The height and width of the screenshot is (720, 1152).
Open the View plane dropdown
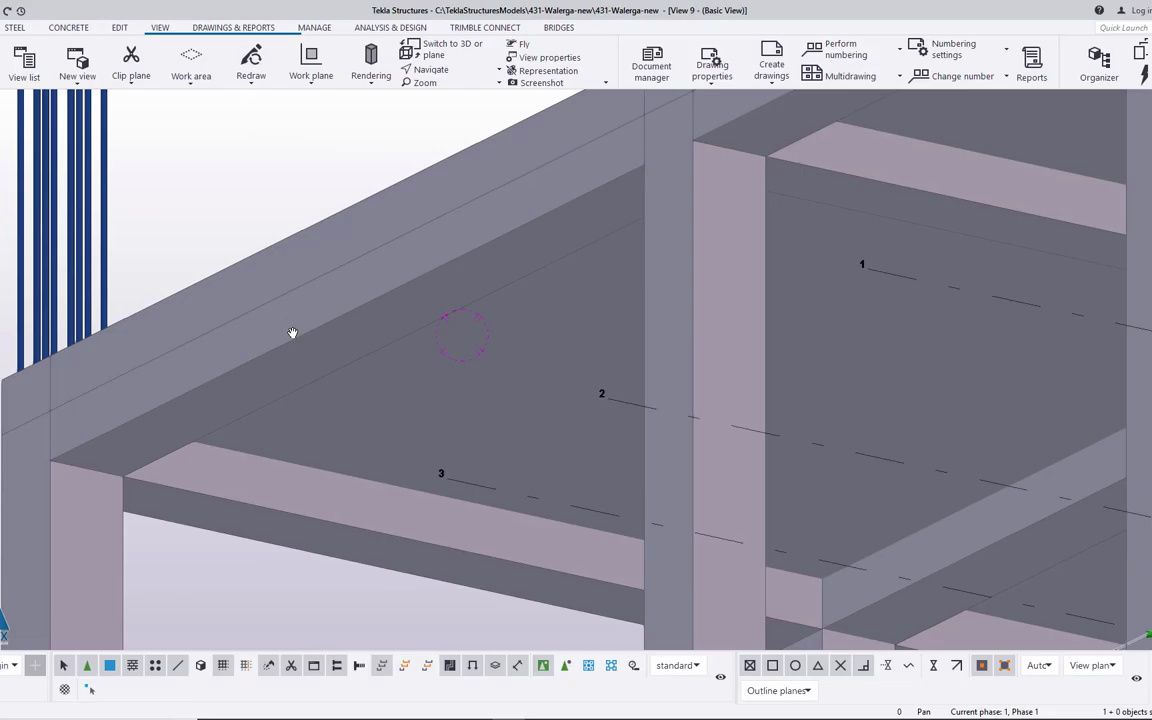point(1092,666)
